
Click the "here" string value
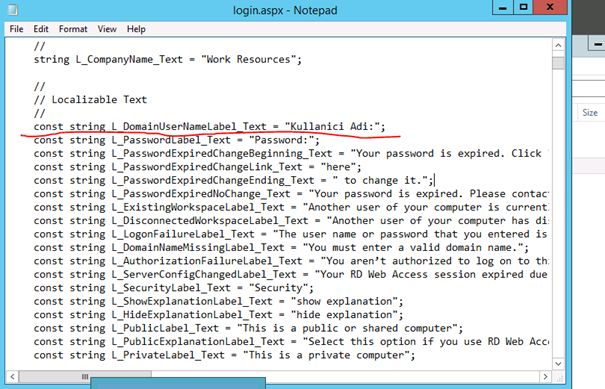[x=338, y=167]
